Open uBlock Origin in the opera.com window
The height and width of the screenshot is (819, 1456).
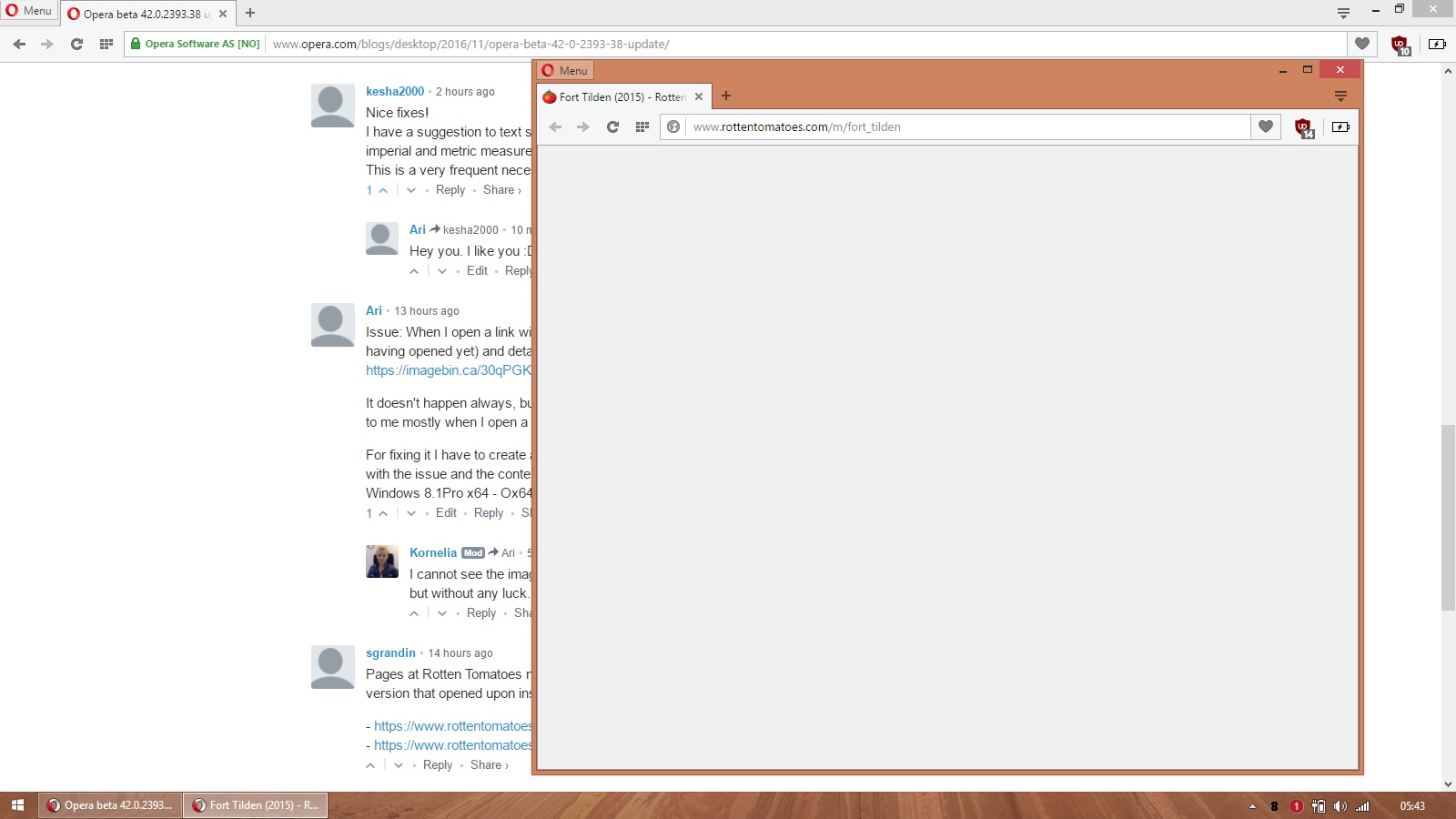click(x=1400, y=45)
